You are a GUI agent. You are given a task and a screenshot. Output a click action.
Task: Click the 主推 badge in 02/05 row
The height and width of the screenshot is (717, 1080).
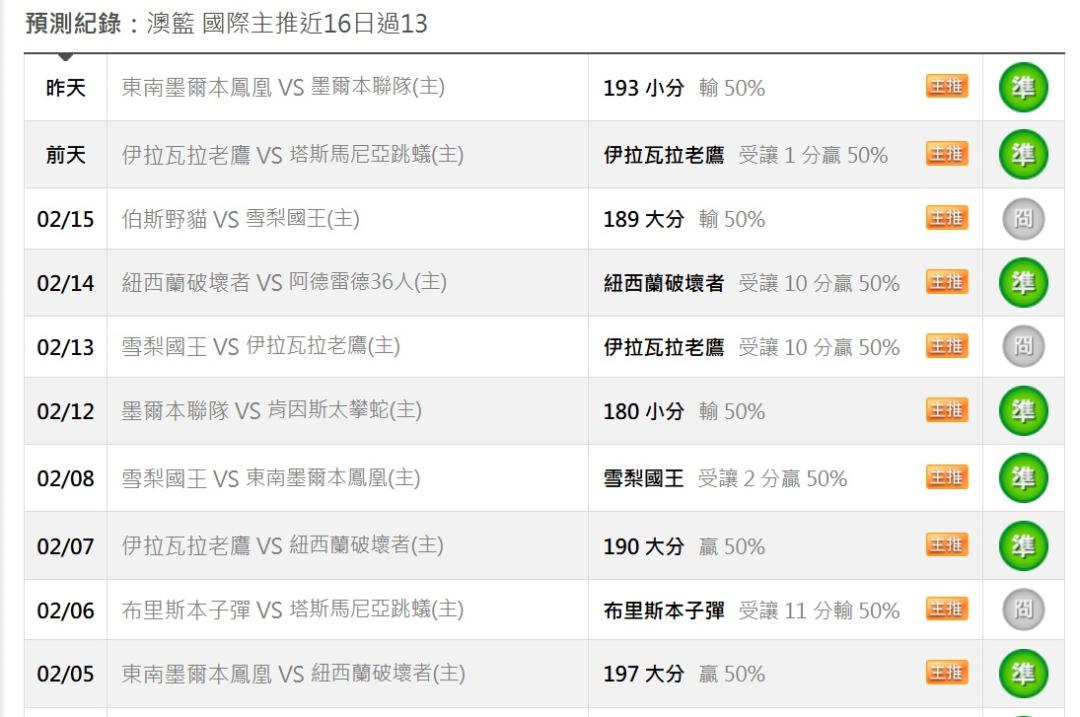coord(946,674)
